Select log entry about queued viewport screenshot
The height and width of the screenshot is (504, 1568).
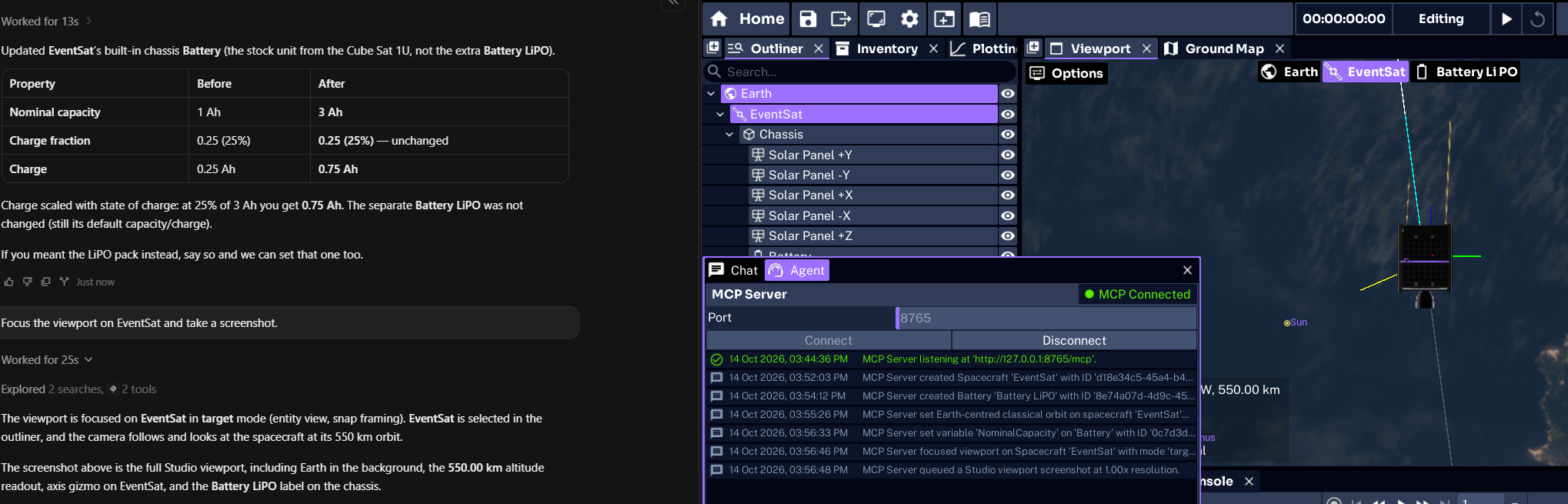(952, 469)
